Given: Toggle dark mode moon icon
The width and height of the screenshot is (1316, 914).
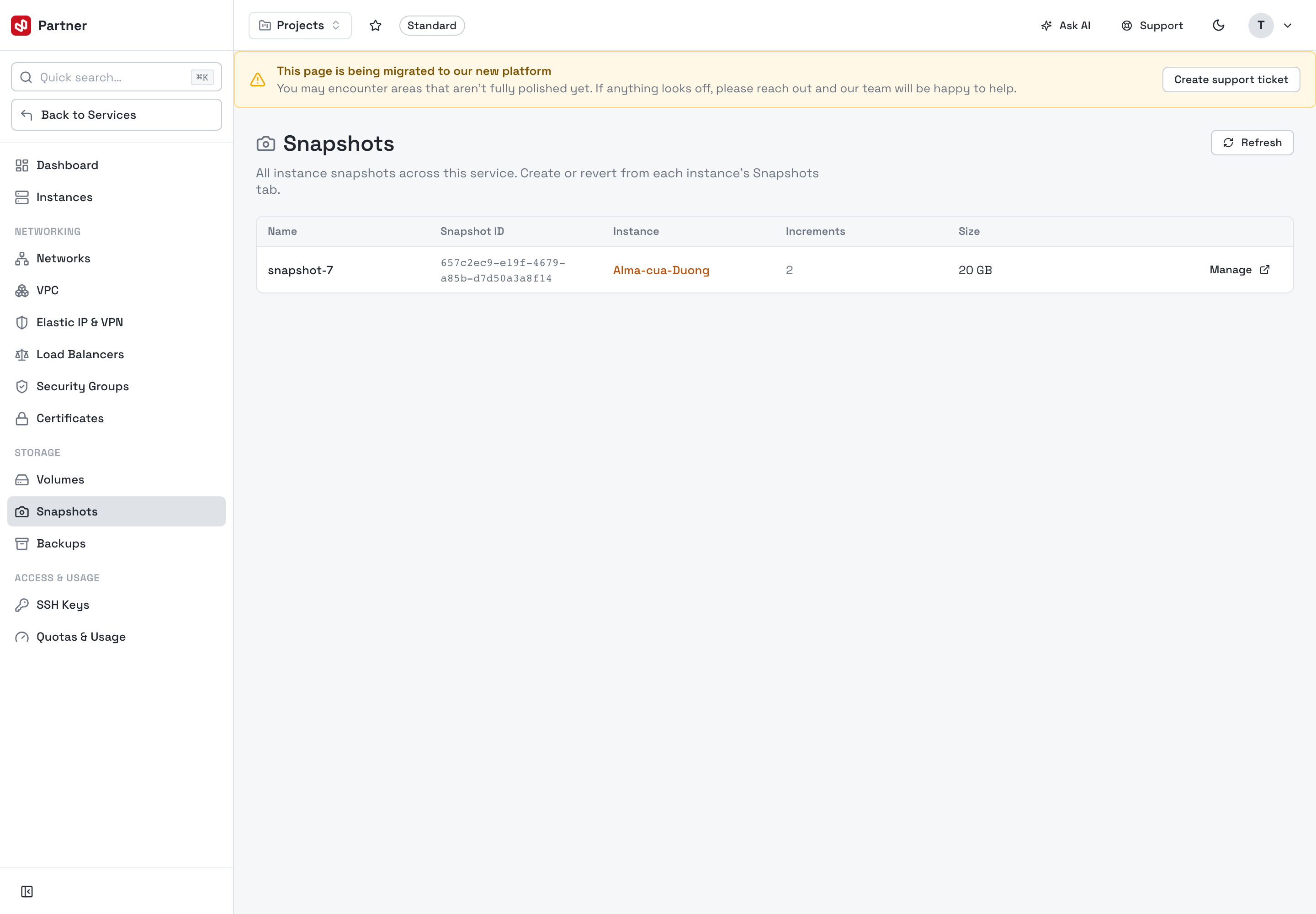Looking at the screenshot, I should pyautogui.click(x=1219, y=25).
